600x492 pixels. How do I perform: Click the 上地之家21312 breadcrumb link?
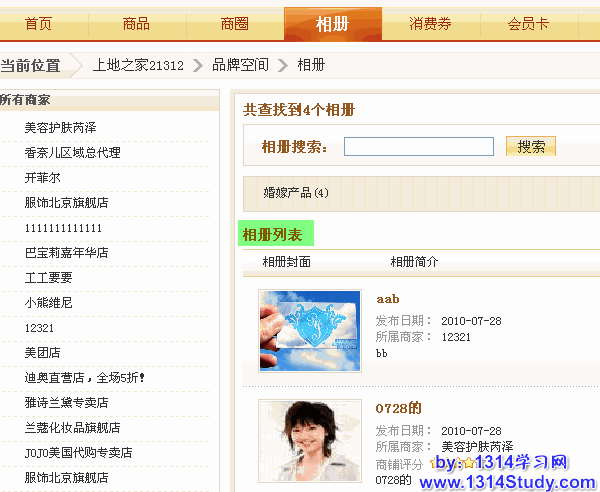point(138,65)
